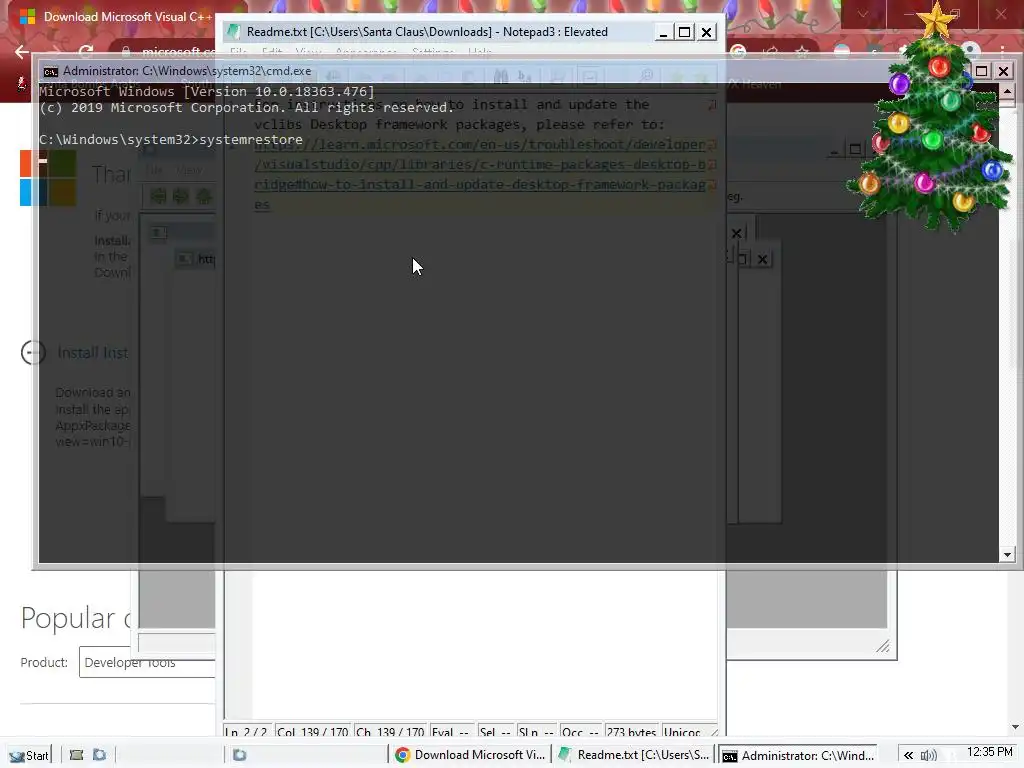Click the share icon in Chrome's address bar
The image size is (1024, 768).
770,52
